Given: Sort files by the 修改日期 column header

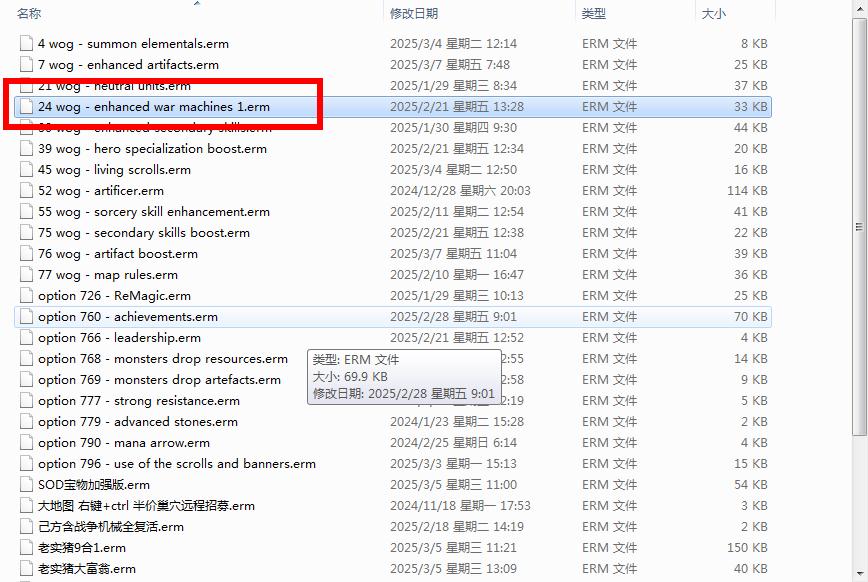Looking at the screenshot, I should pos(414,13).
